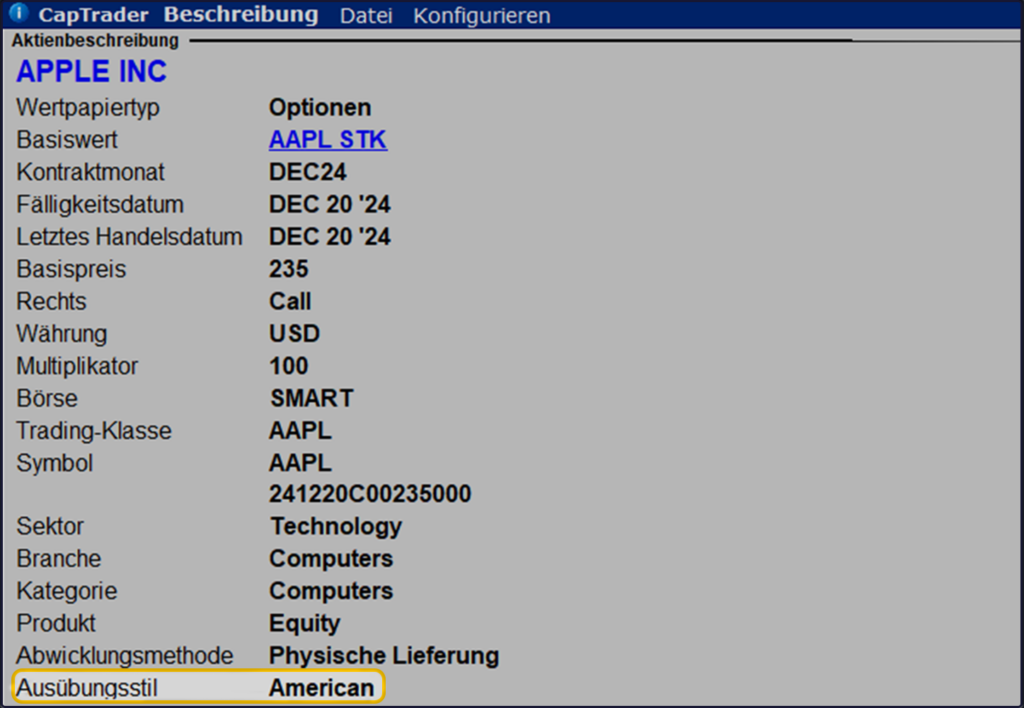Click the Branche label
This screenshot has width=1024, height=708.
59,559
